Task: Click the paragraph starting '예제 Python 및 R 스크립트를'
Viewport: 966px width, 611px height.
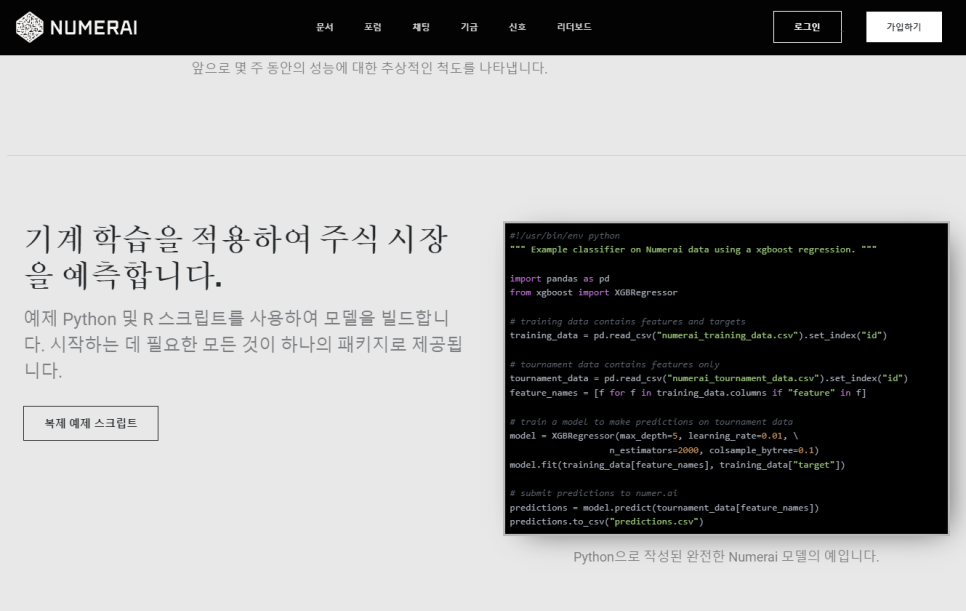Action: pyautogui.click(x=243, y=344)
